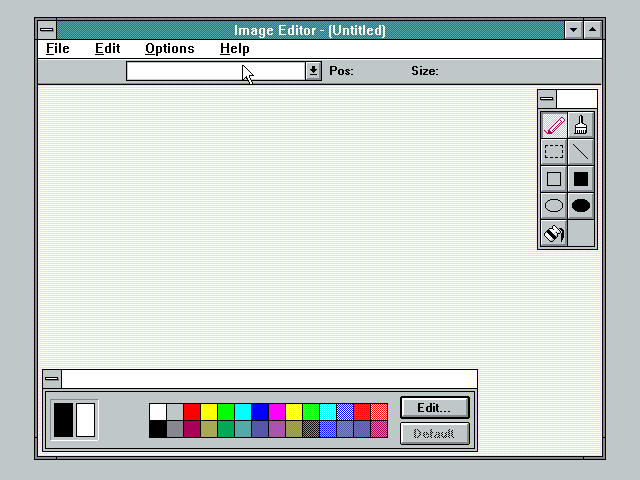Image resolution: width=640 pixels, height=480 pixels.
Task: Pick the hot pink swatch
Action: click(362, 412)
